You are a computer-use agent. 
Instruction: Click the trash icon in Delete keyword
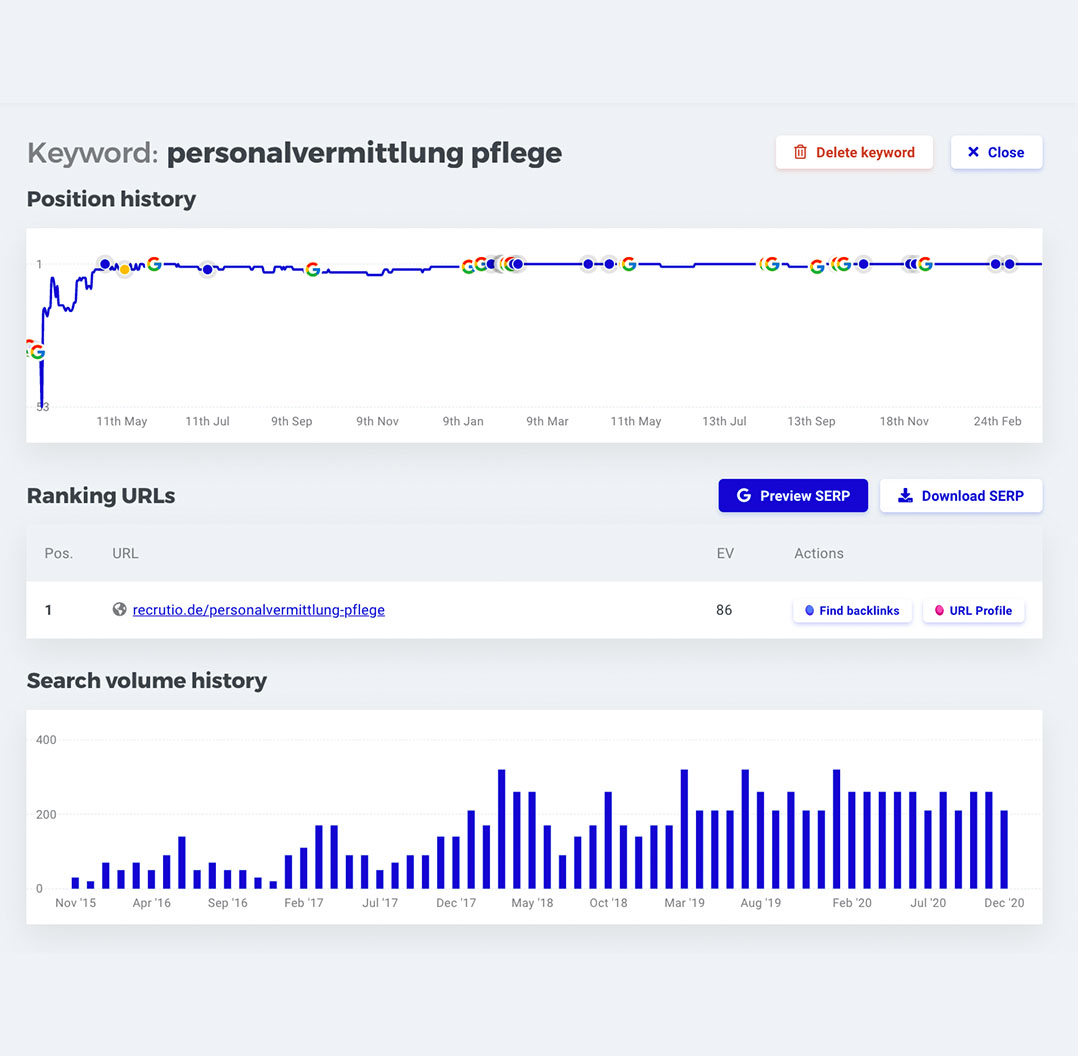(x=800, y=152)
